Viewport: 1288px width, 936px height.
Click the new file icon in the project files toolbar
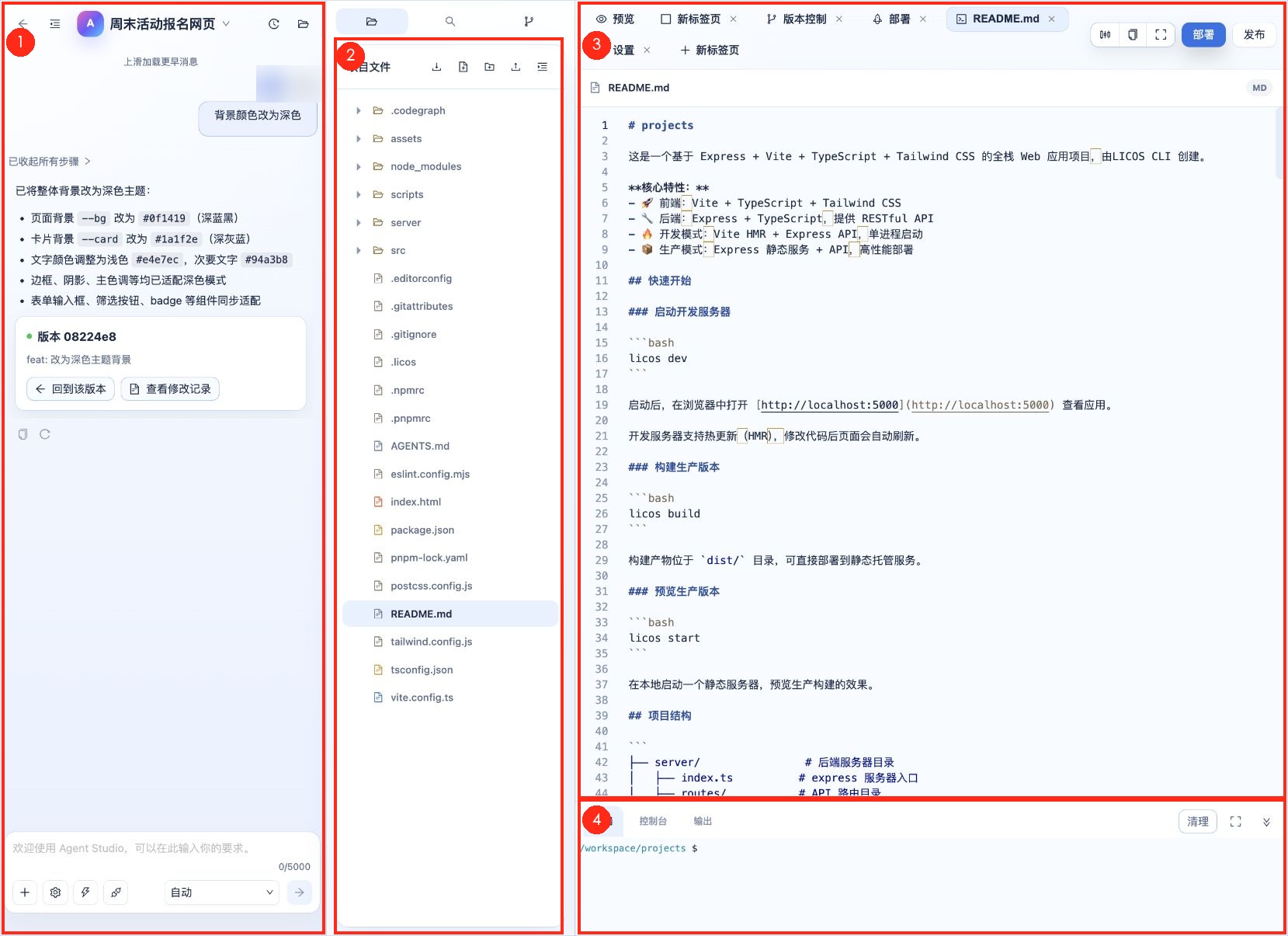click(463, 67)
